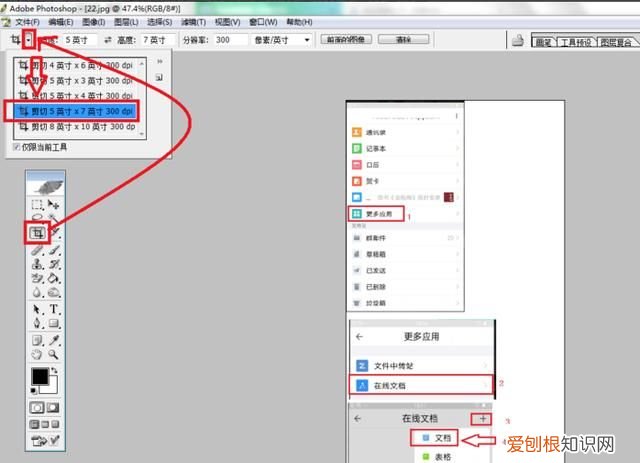Switch to Standard edit mode
This screenshot has height=463, width=640.
click(x=37, y=407)
